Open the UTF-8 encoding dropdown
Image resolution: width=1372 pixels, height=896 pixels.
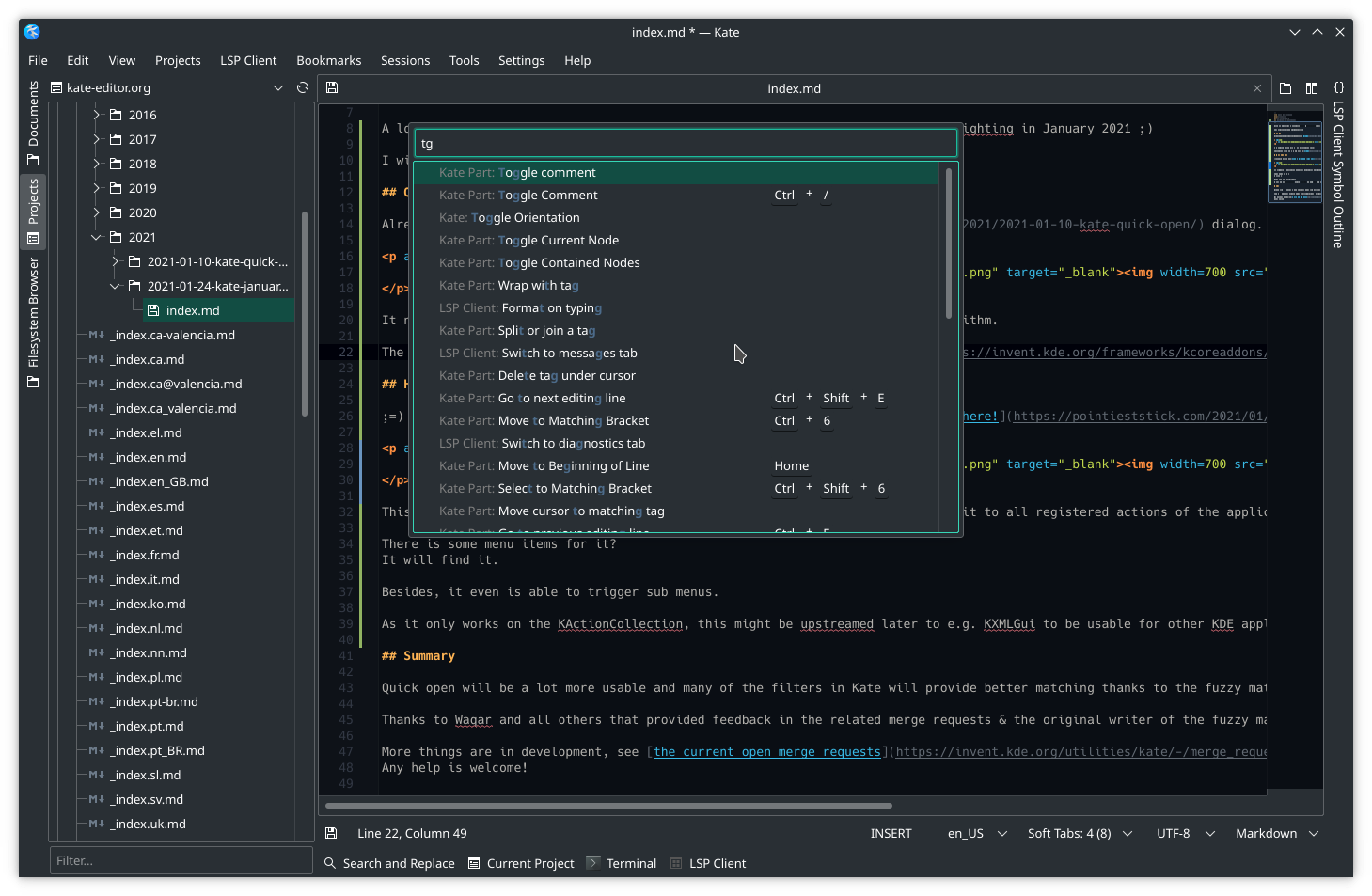click(1185, 833)
